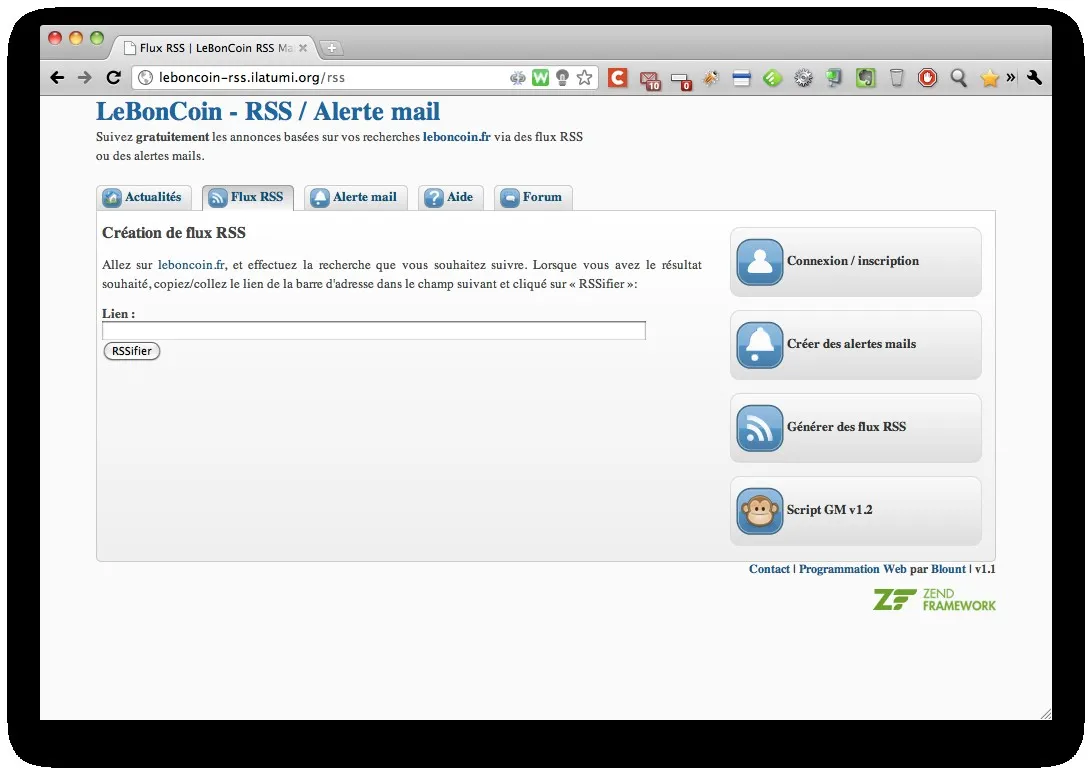The image size is (1092, 775).
Task: Click the gear extension icon in toolbar
Action: click(803, 78)
